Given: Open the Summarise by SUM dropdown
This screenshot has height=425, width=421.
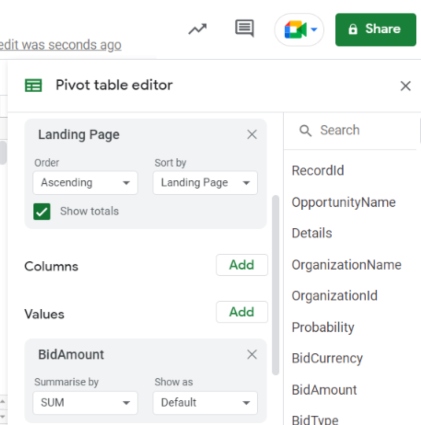Looking at the screenshot, I should [85, 403].
